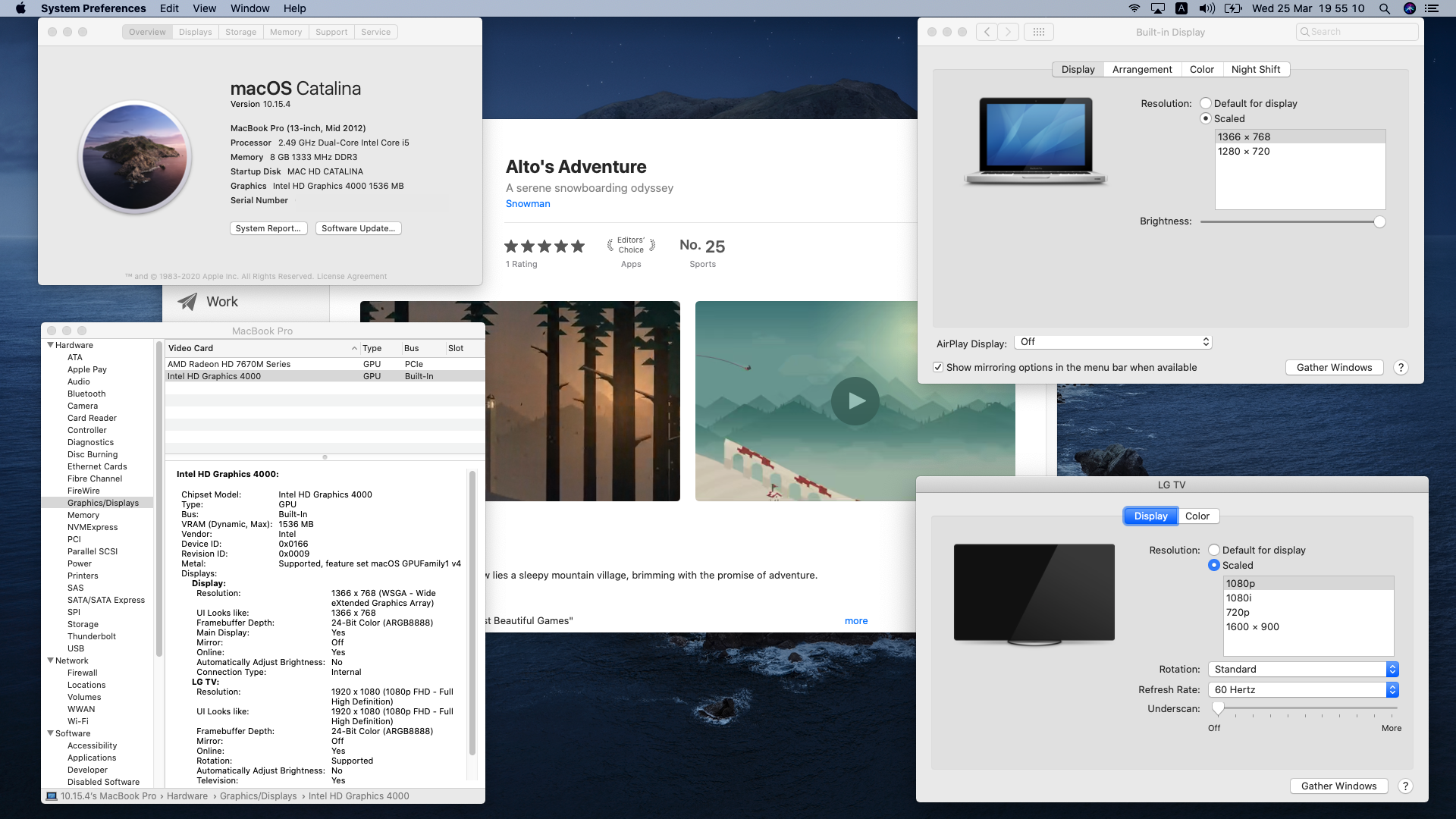Screen dimensions: 1456x819
Task: Select Scaled radio in LG TV window
Action: pos(1214,565)
